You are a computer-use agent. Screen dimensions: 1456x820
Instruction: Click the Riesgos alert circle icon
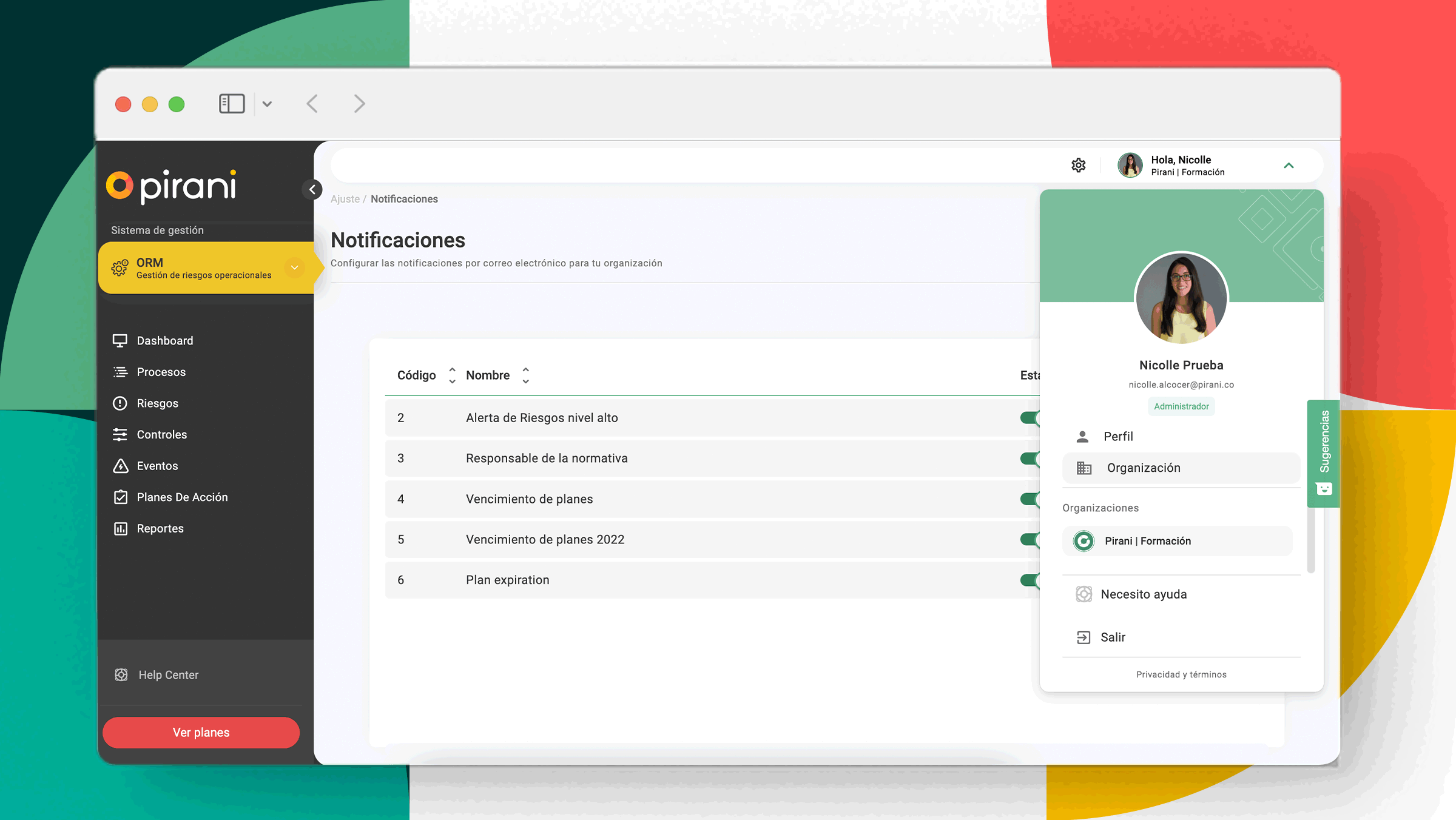click(120, 403)
